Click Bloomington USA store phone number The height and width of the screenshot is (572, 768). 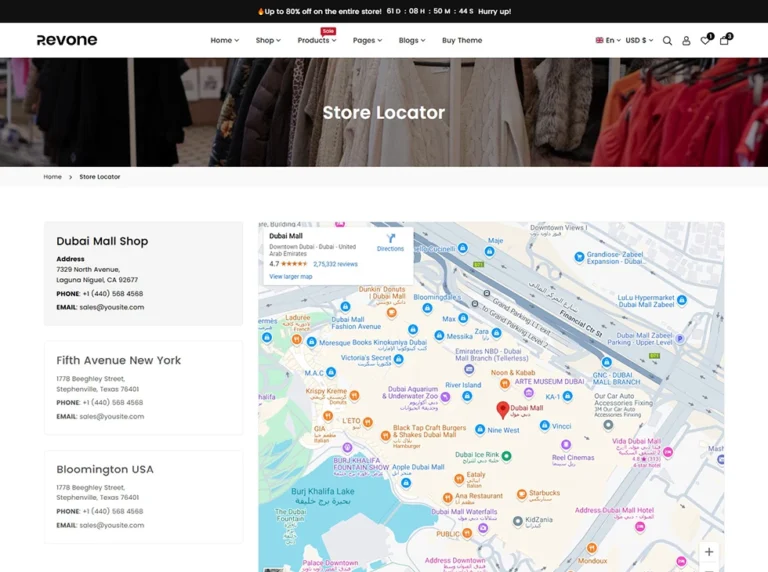(113, 511)
